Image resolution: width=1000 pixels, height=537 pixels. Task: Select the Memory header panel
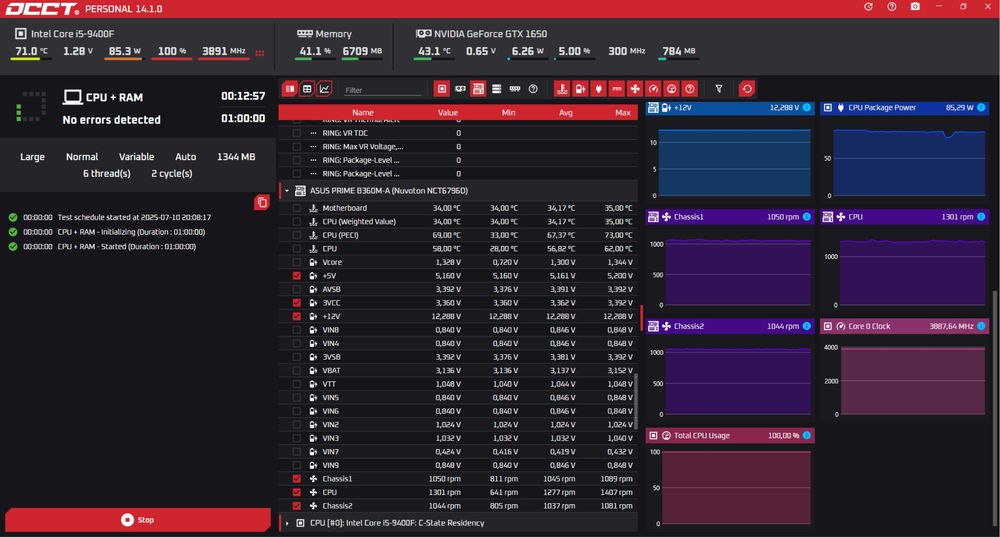pos(325,34)
